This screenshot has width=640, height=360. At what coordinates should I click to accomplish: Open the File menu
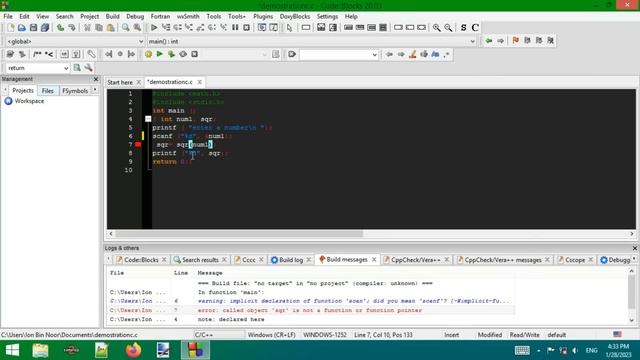click(x=8, y=16)
